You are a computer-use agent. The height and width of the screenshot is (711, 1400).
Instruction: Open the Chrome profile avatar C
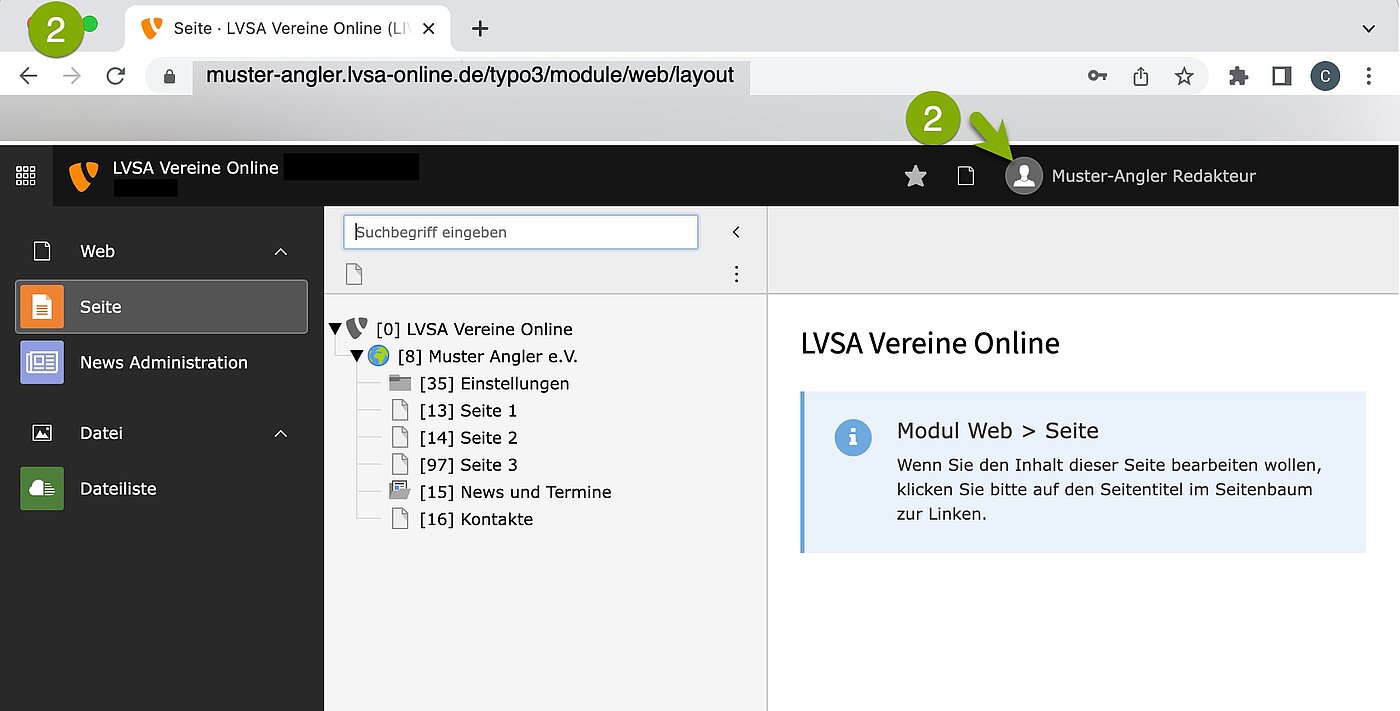coord(1325,76)
